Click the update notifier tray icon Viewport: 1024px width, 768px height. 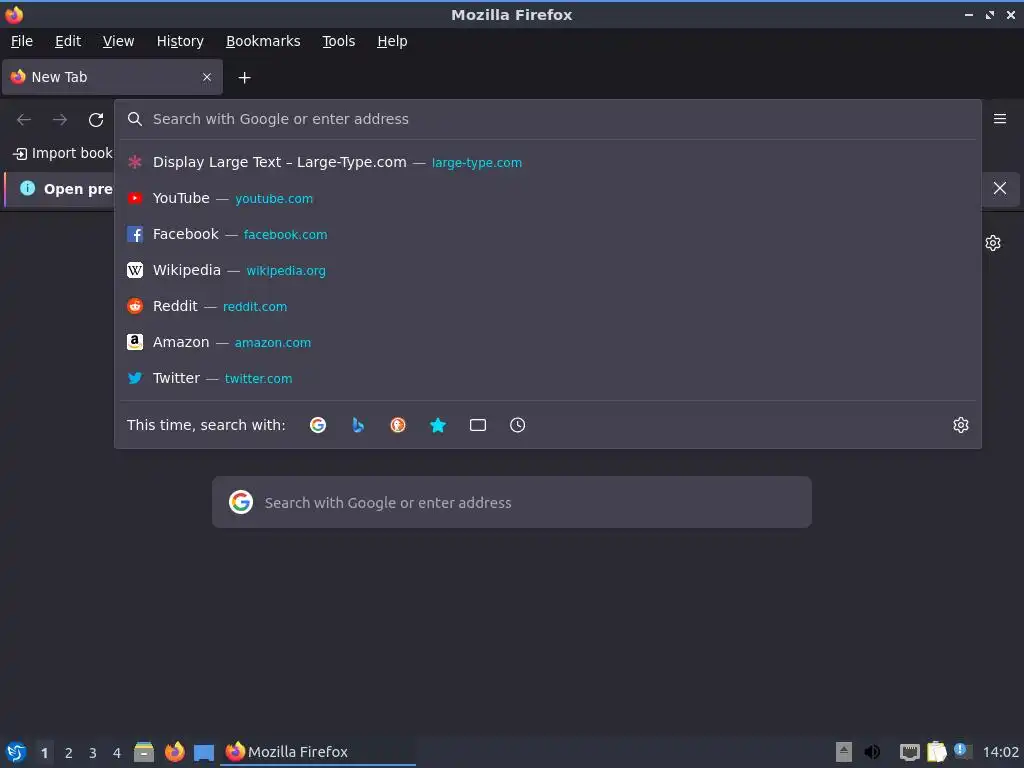pos(962,751)
